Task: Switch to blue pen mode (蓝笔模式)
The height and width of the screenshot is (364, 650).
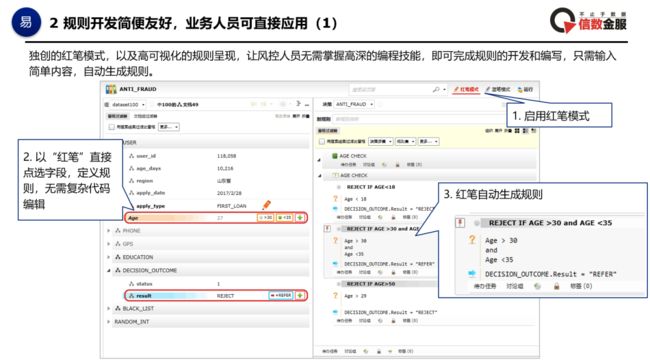Action: coord(498,90)
